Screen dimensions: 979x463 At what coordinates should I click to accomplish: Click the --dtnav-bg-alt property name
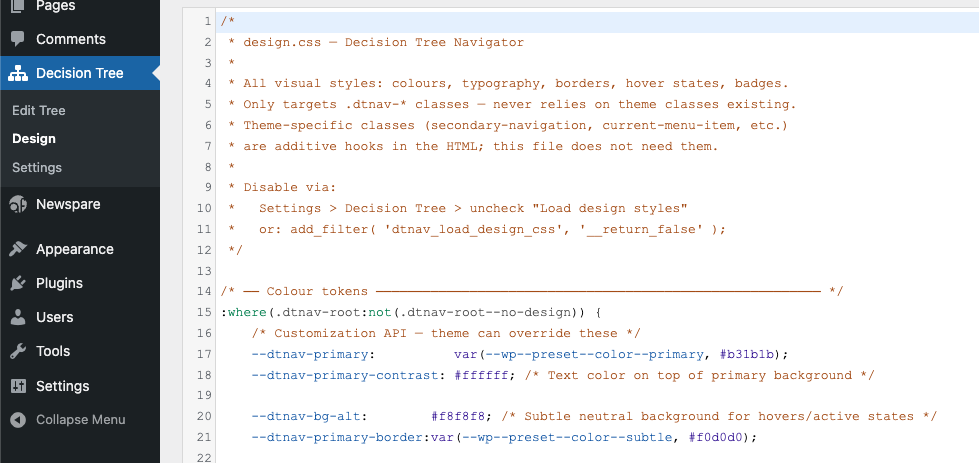[306, 416]
